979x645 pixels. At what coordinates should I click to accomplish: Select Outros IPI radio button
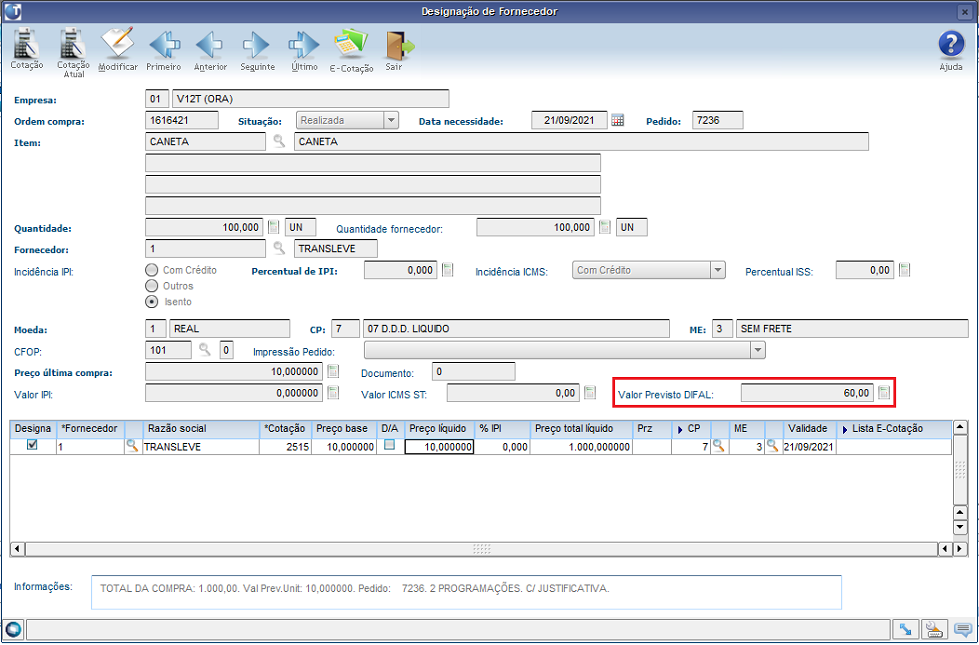coord(151,286)
